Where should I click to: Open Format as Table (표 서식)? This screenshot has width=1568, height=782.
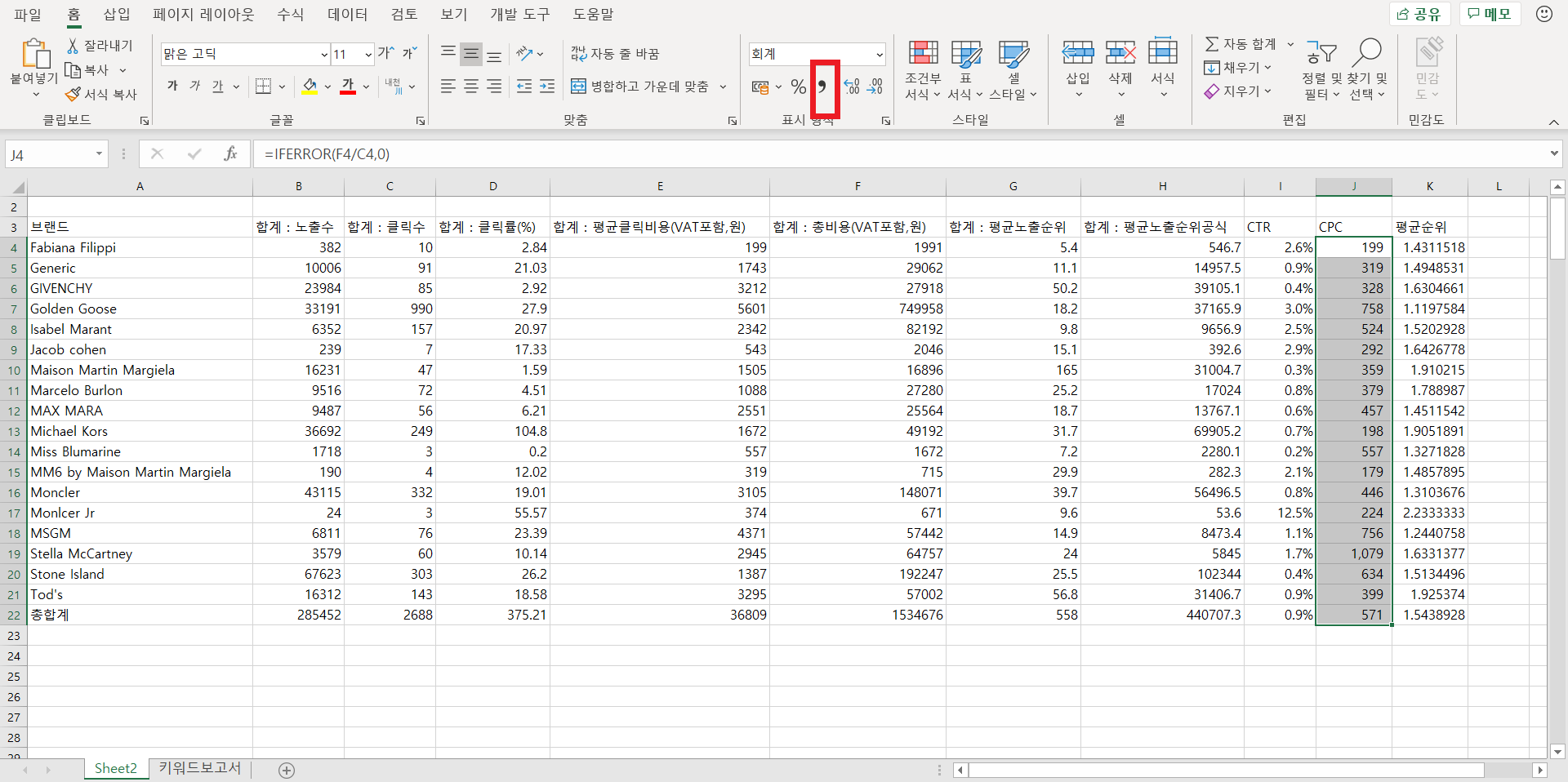pyautogui.click(x=965, y=70)
